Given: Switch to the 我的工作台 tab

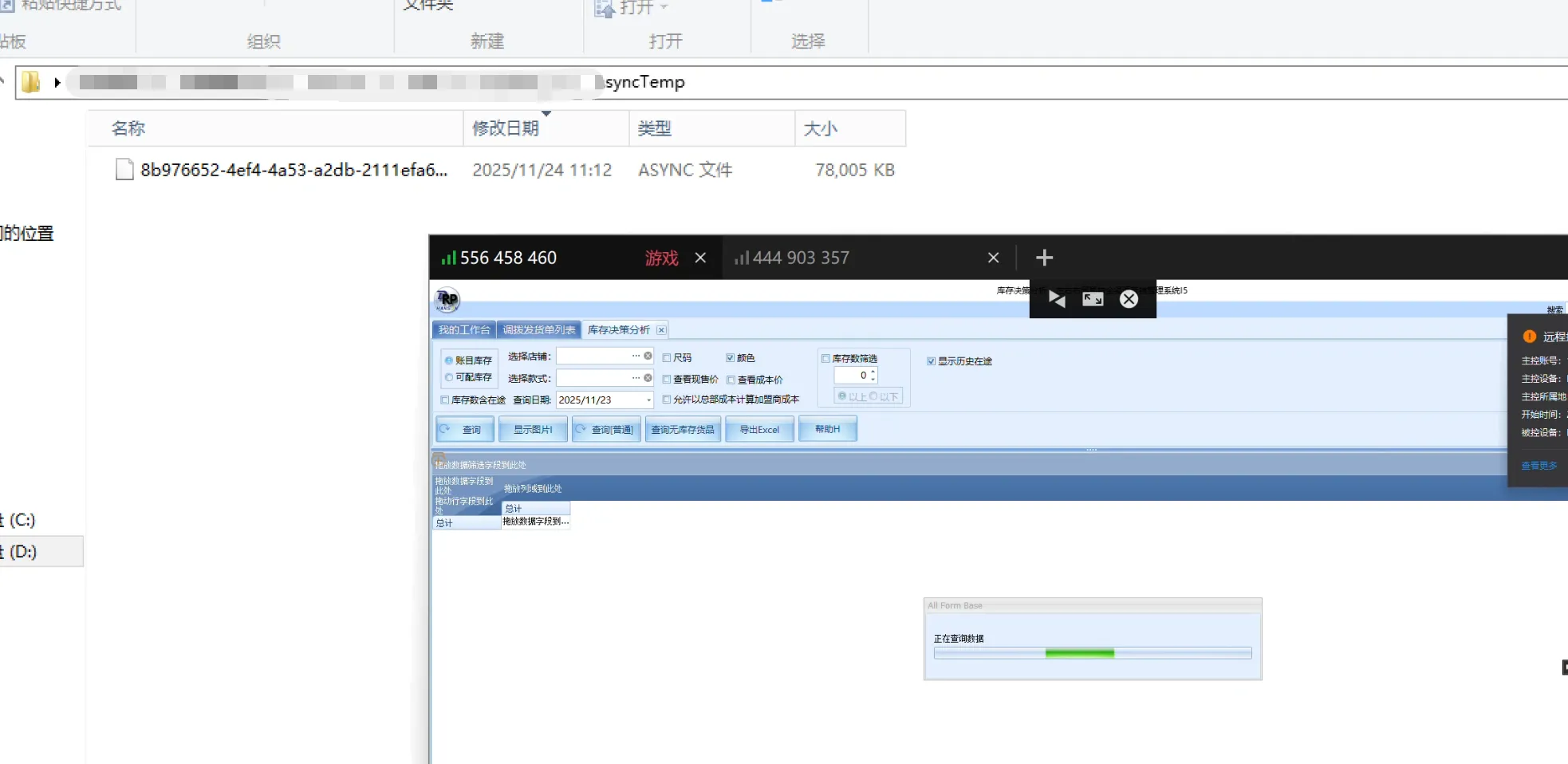Looking at the screenshot, I should pos(463,330).
